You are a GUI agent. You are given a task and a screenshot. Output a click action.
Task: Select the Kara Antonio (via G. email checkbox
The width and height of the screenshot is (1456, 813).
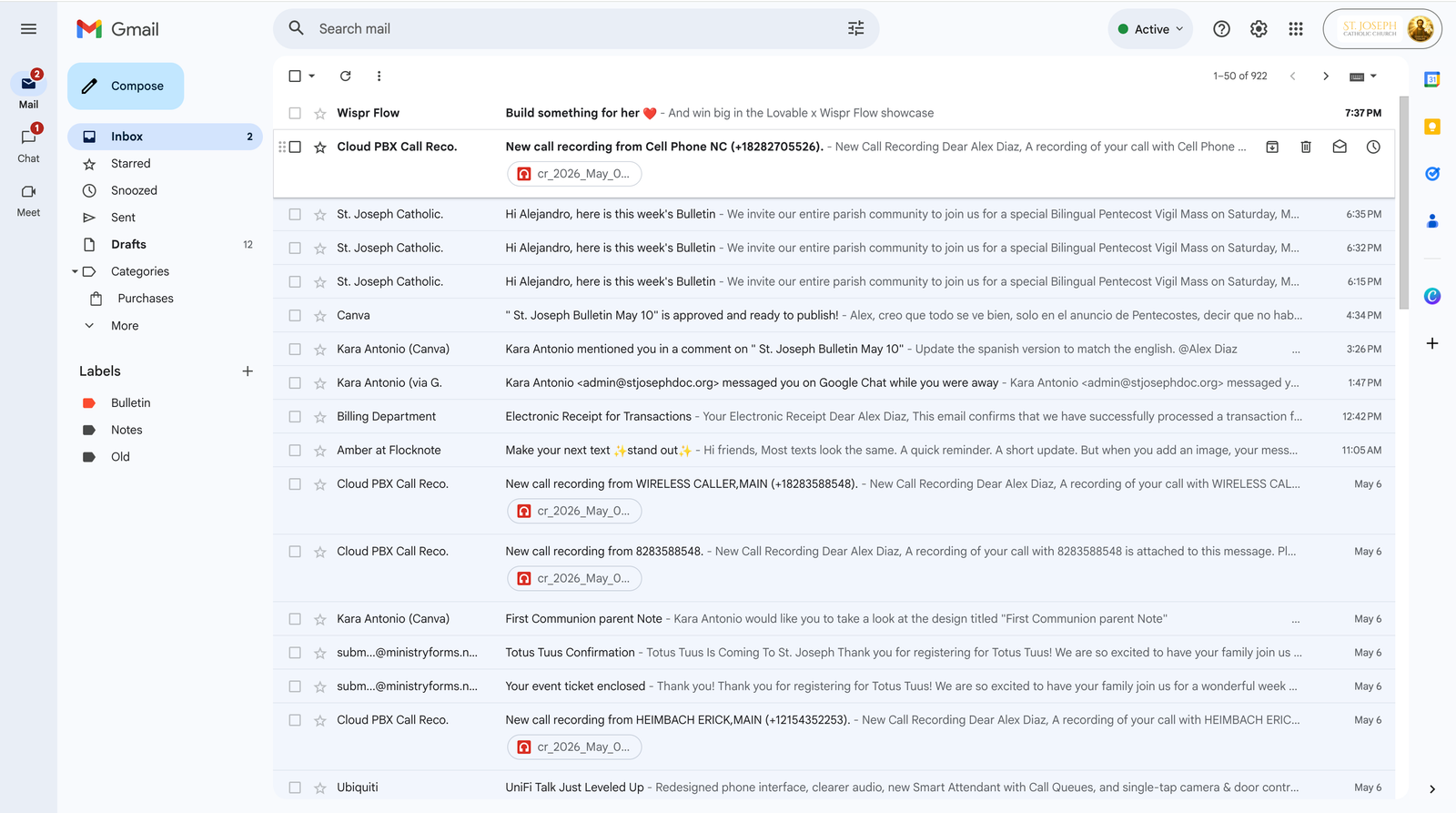coord(295,383)
